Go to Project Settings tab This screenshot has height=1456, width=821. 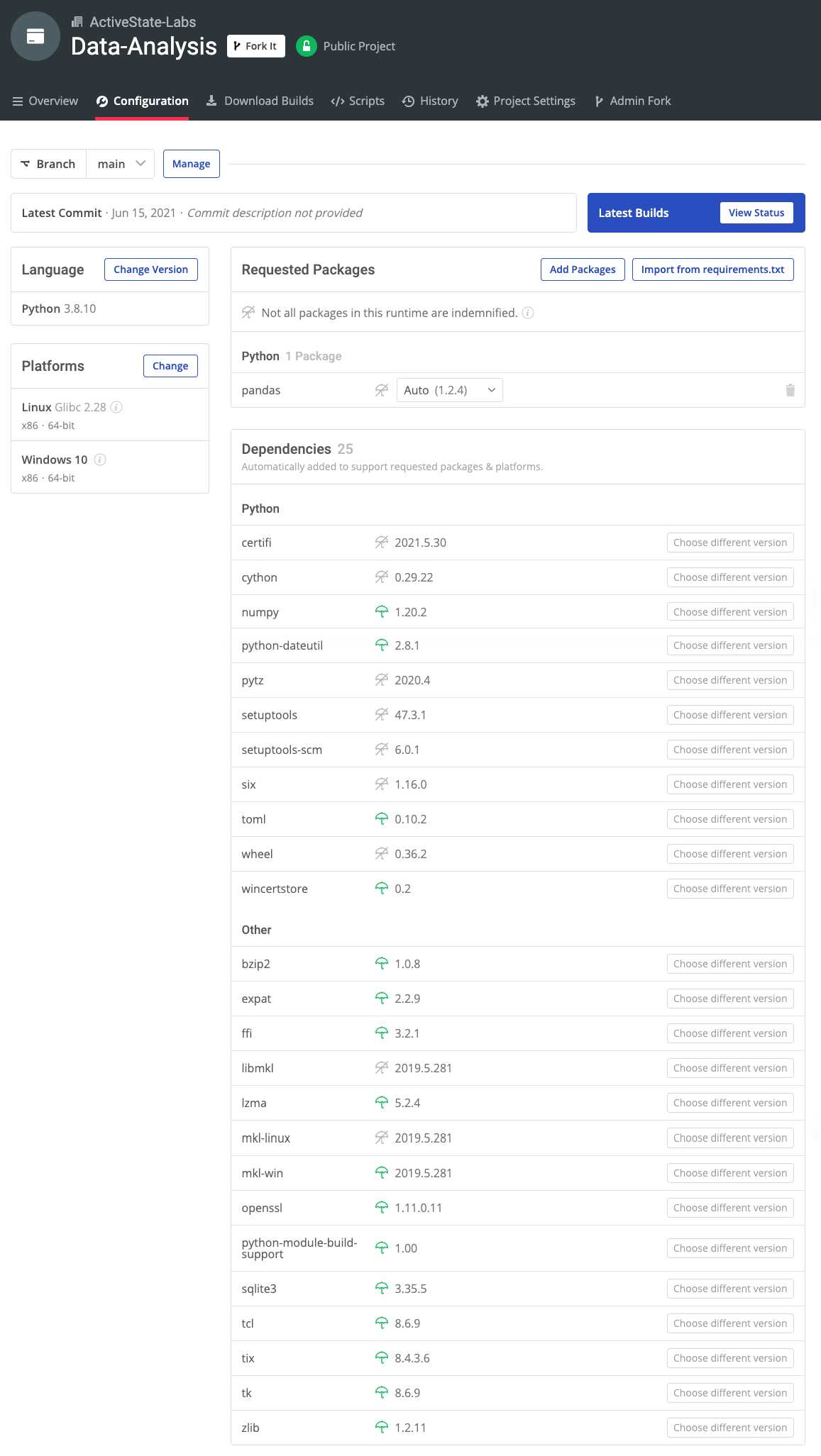526,101
